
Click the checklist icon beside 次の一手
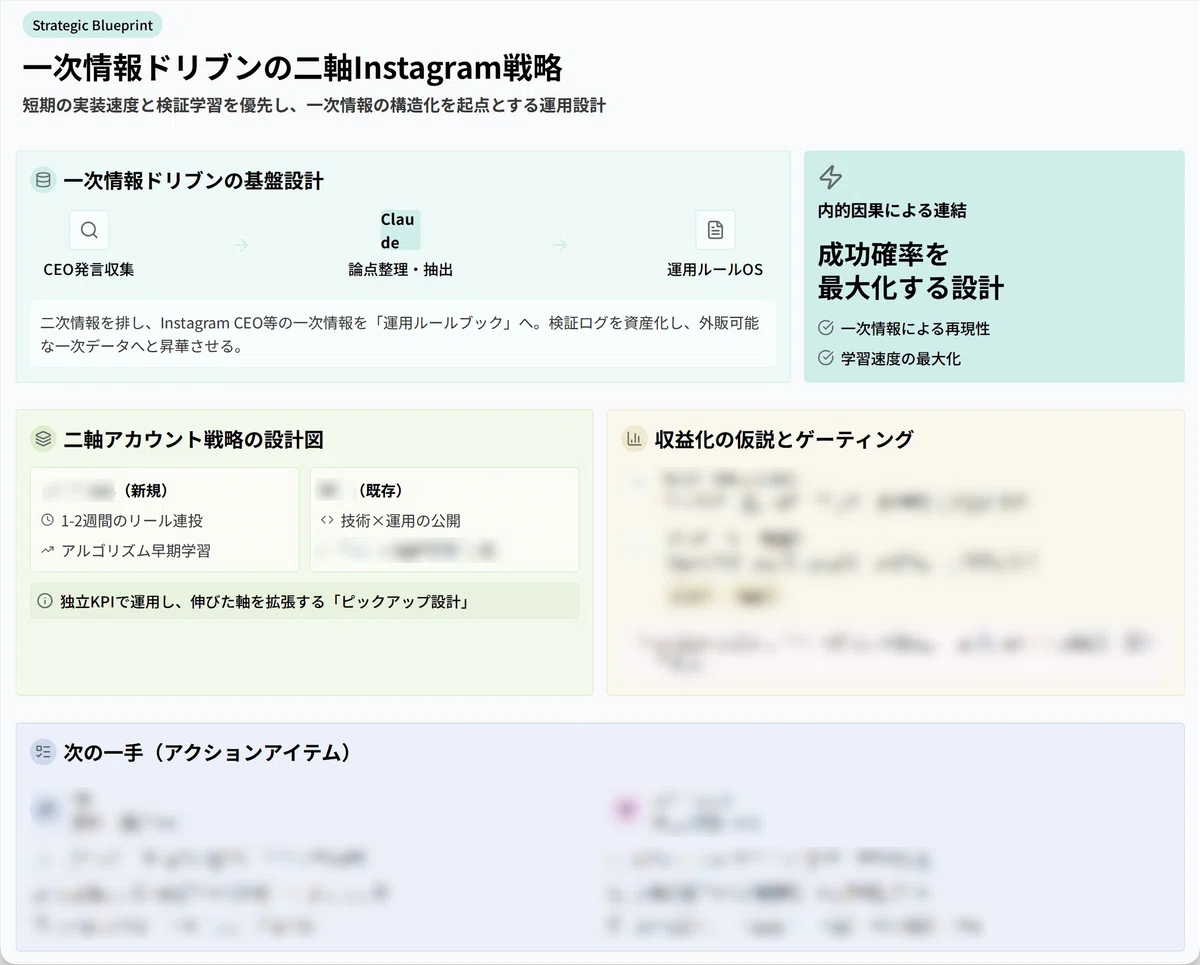click(x=43, y=752)
